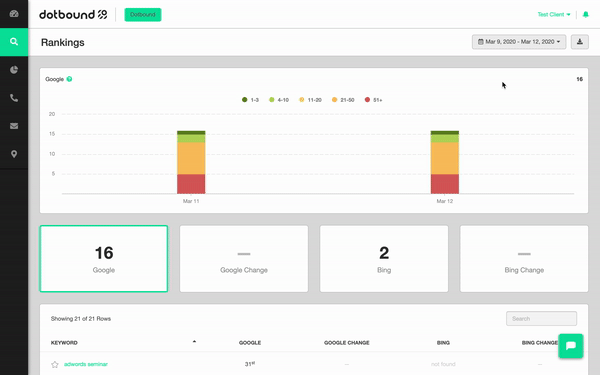Image resolution: width=600 pixels, height=375 pixels.
Task: Click the Google help question mark icon
Action: (69, 79)
